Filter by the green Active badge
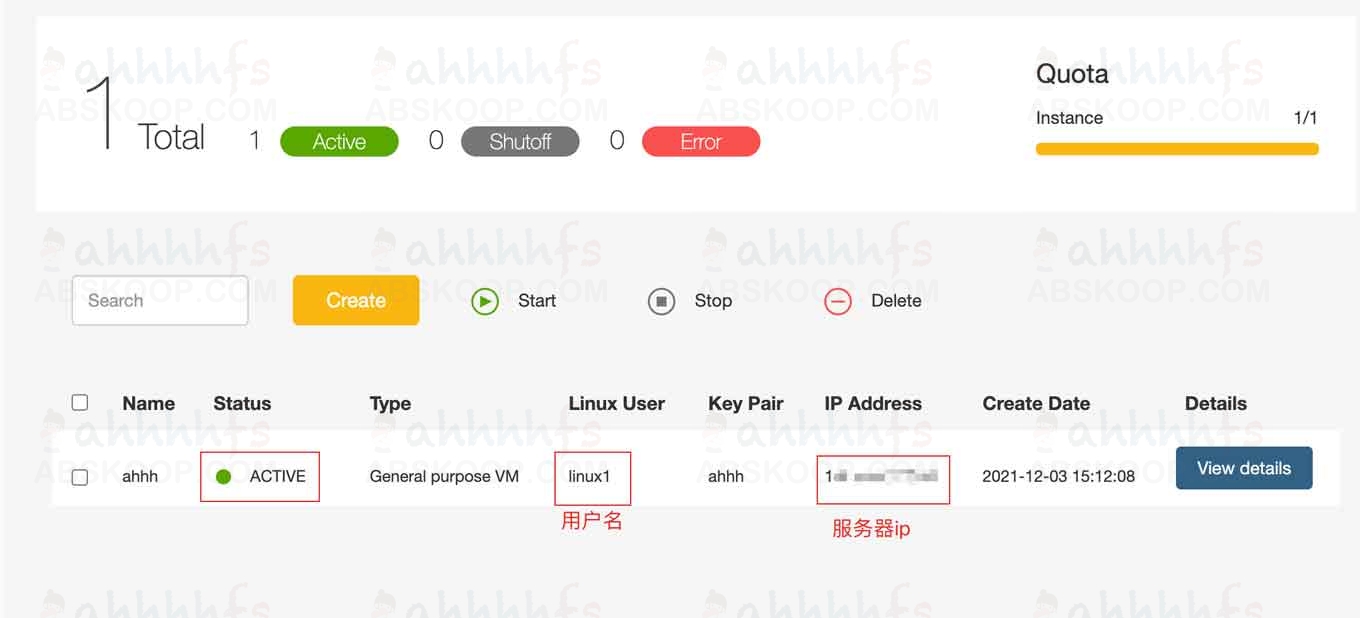 click(x=339, y=142)
